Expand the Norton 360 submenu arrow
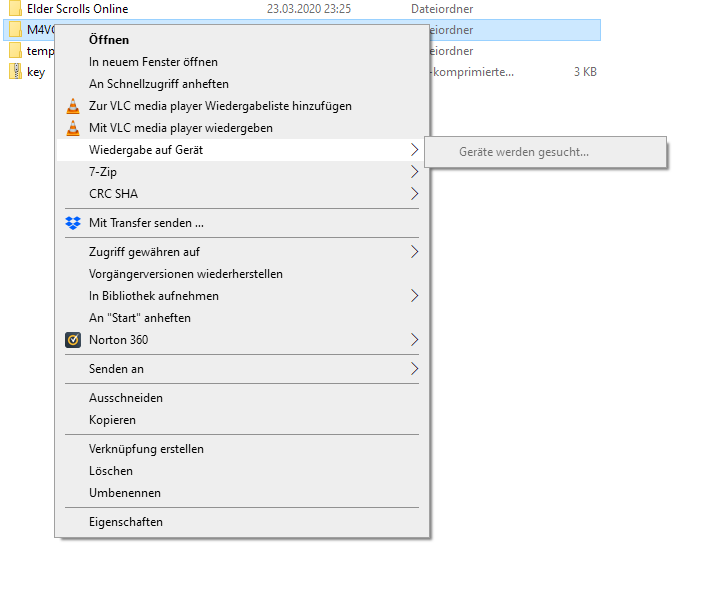The image size is (727, 593). point(415,340)
